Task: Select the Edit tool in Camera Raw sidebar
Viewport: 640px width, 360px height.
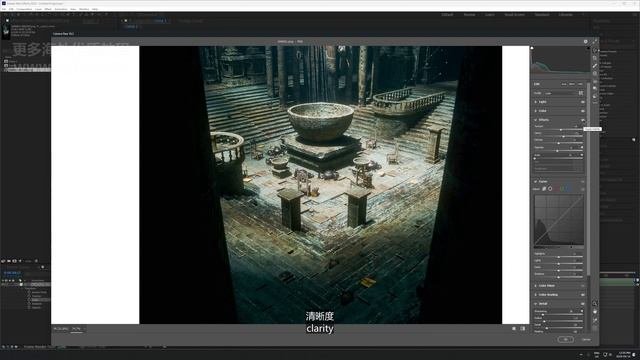Action: [x=595, y=51]
